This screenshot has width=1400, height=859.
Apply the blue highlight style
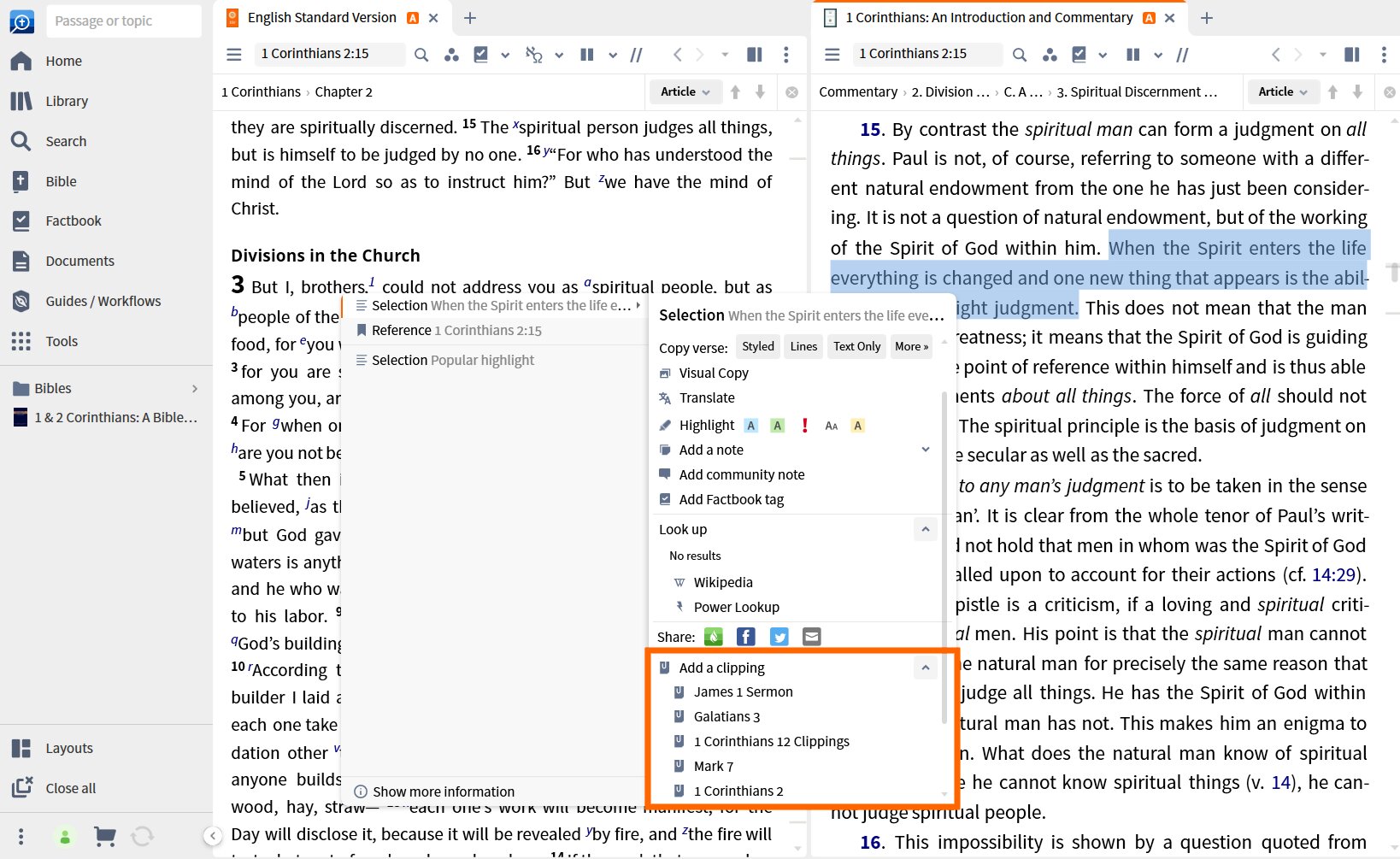tap(751, 426)
